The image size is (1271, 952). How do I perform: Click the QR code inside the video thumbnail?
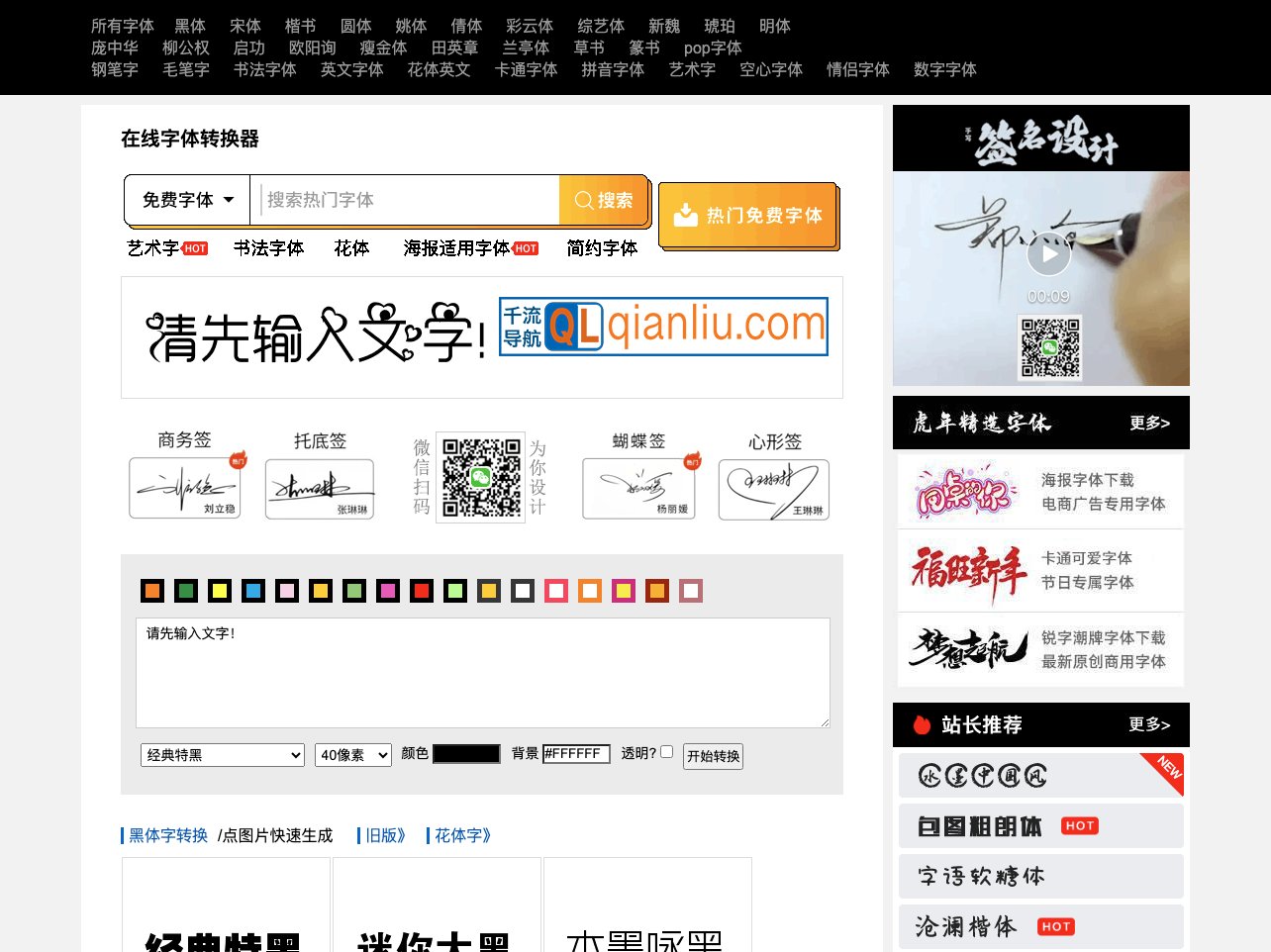[x=1049, y=347]
